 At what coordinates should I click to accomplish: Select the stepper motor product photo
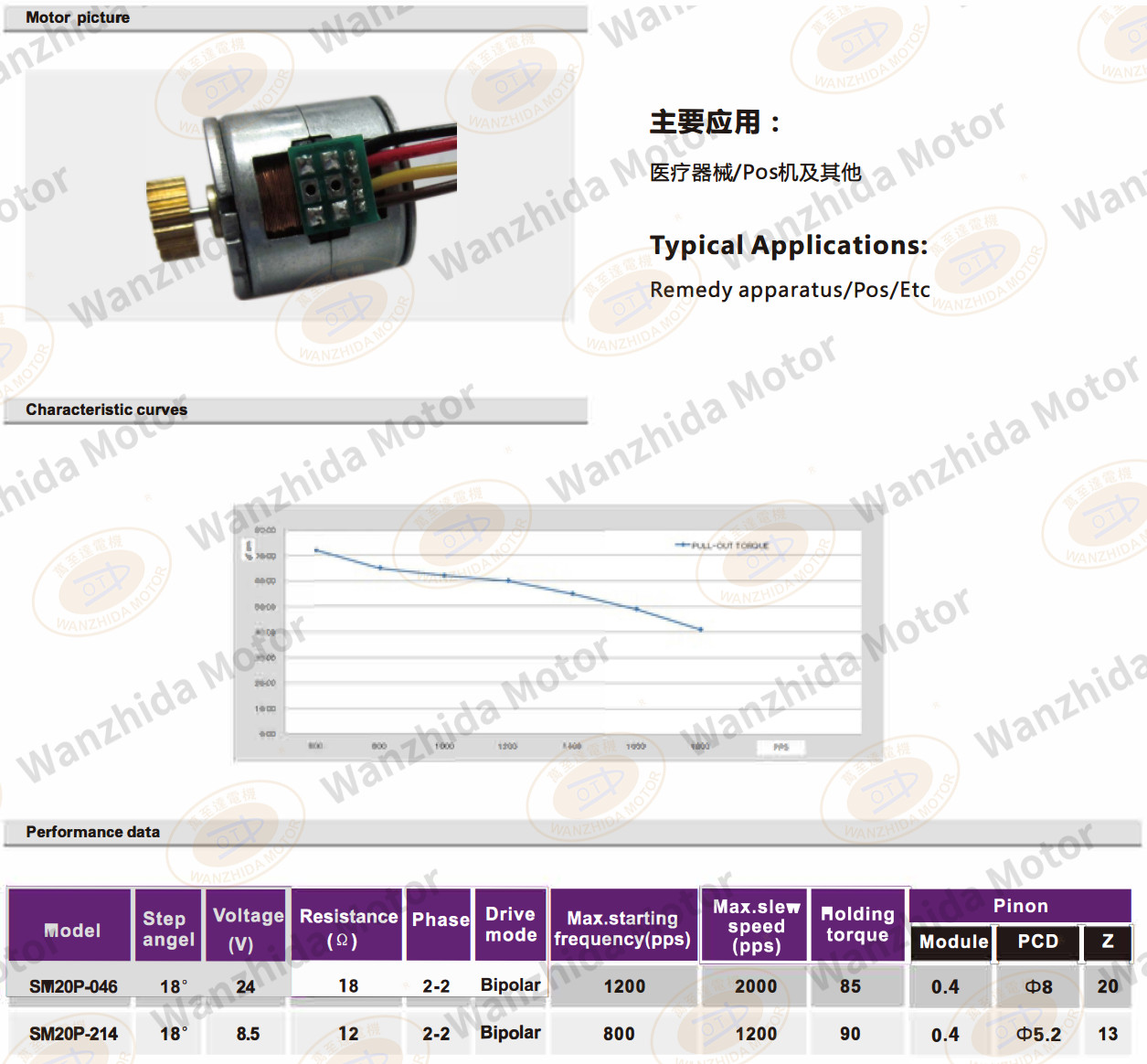click(x=300, y=196)
